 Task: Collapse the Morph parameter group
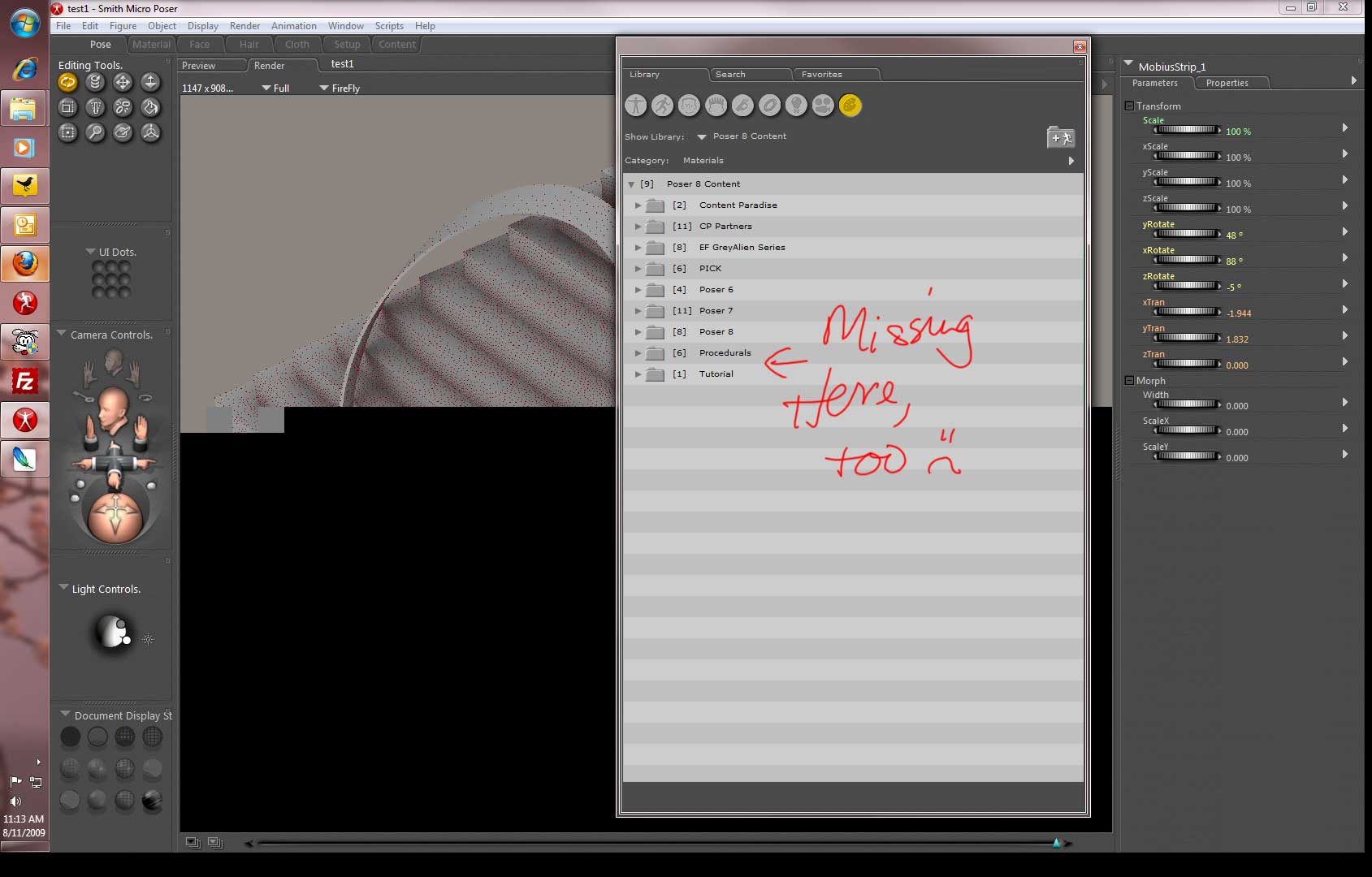(1128, 381)
